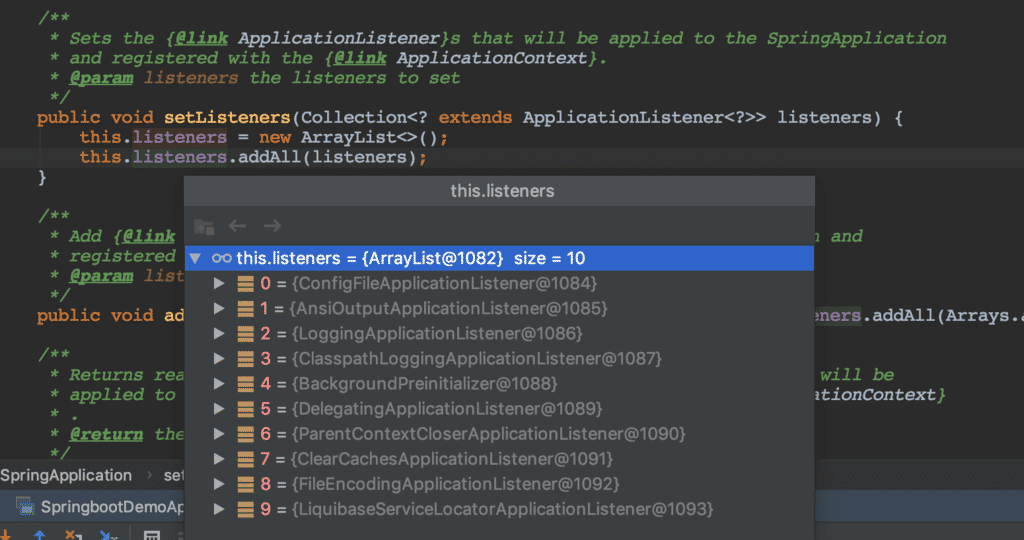Click the SpringApplication breadcrumb item

[66, 475]
